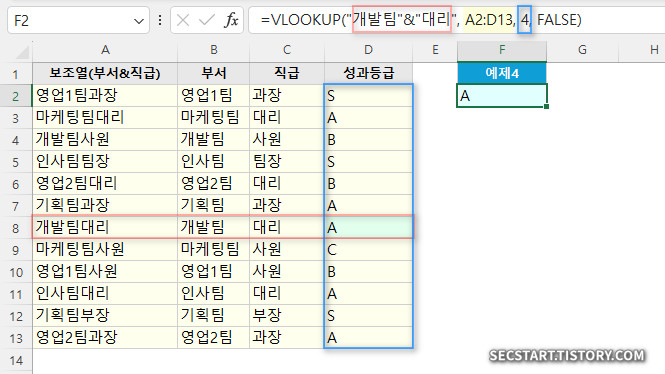Viewport: 665px width, 374px height.
Task: Click inside the VLOOKUP formula bar
Action: 457,20
